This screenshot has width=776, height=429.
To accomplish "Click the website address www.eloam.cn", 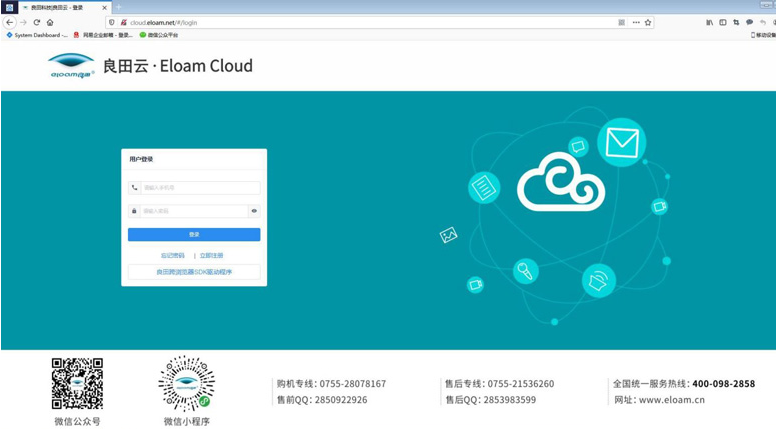I will click(x=672, y=400).
